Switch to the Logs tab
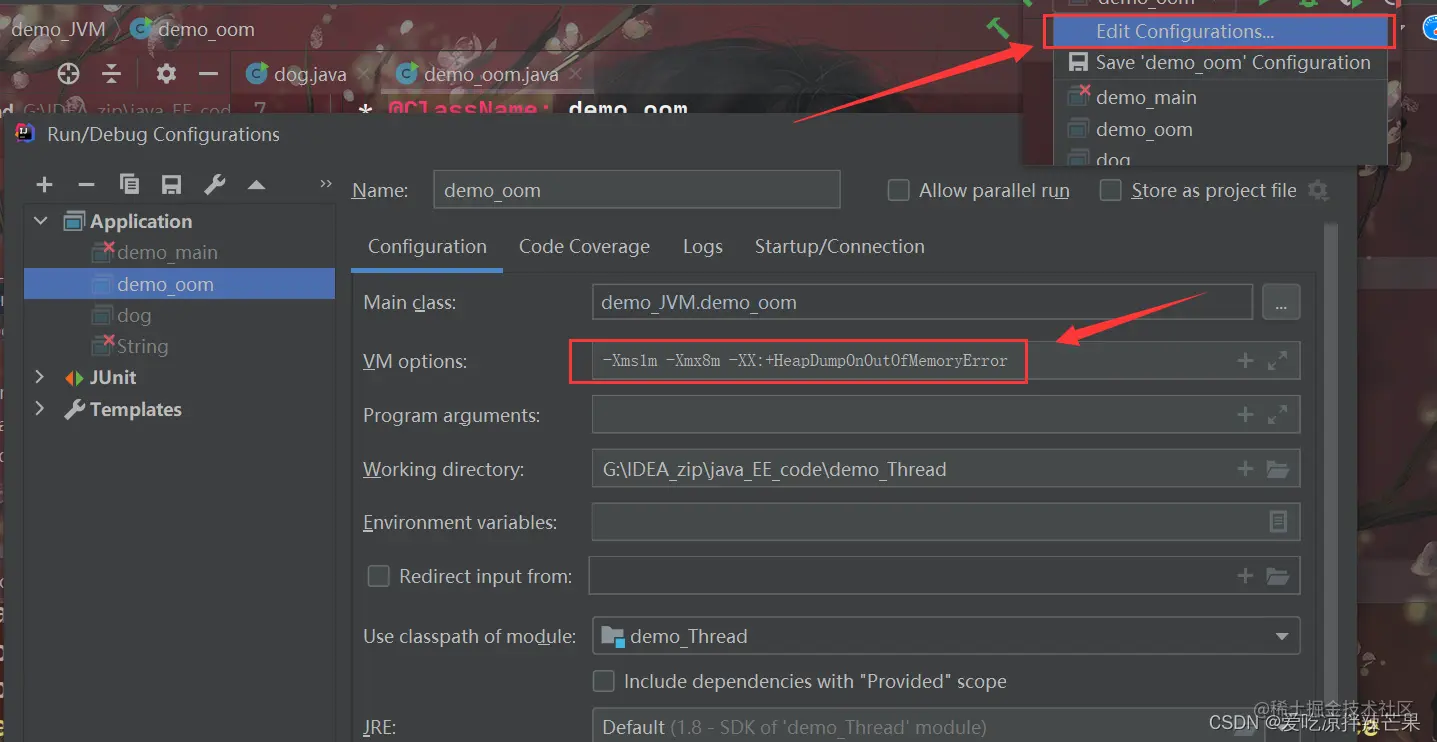Image resolution: width=1437 pixels, height=742 pixels. (702, 246)
